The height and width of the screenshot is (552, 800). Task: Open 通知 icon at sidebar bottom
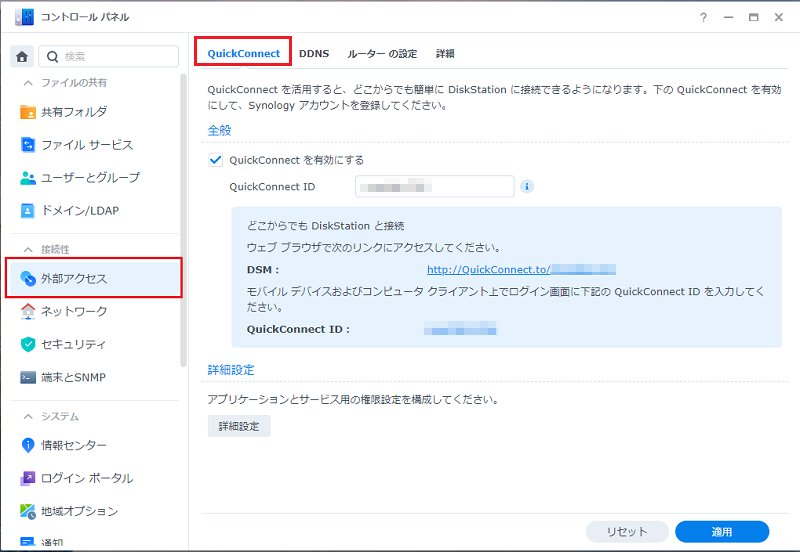[28, 542]
